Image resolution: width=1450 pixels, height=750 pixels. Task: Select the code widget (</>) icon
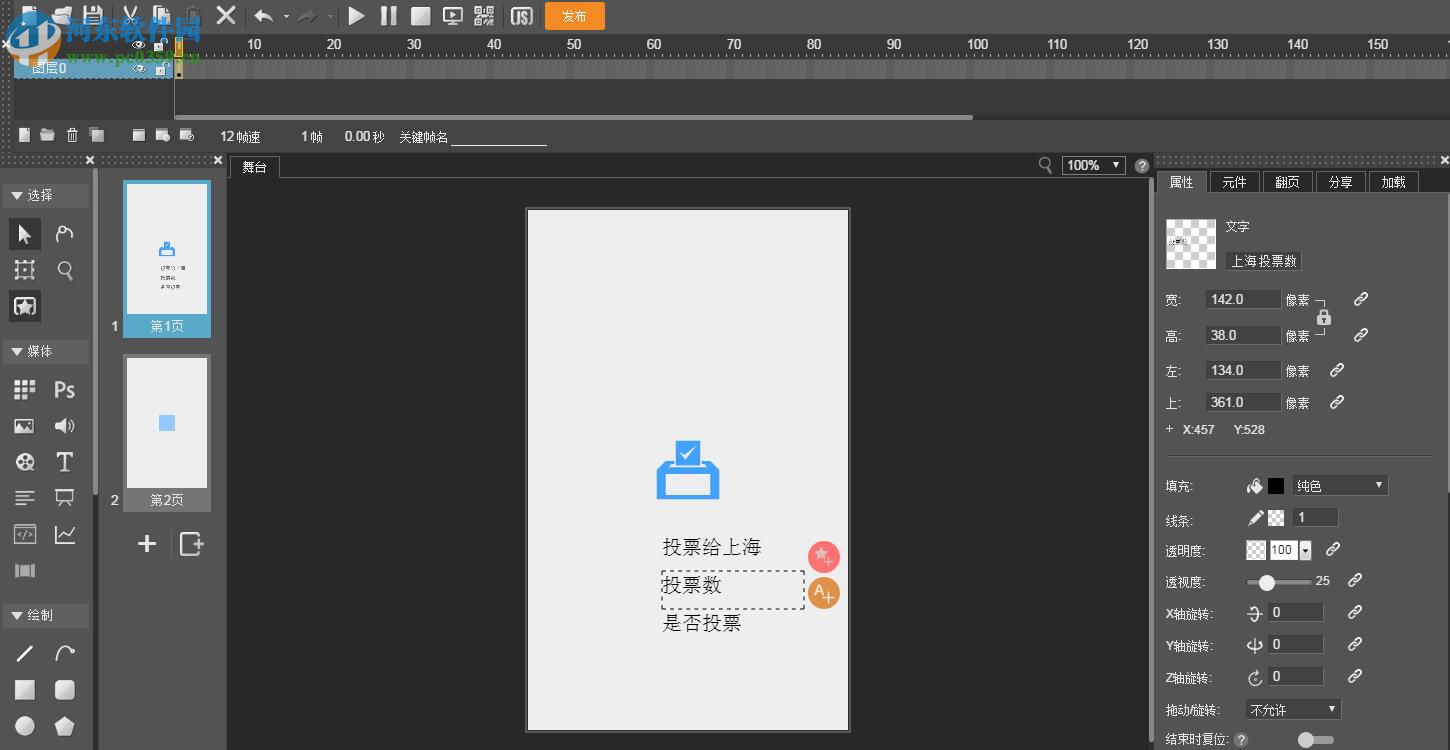coord(24,534)
